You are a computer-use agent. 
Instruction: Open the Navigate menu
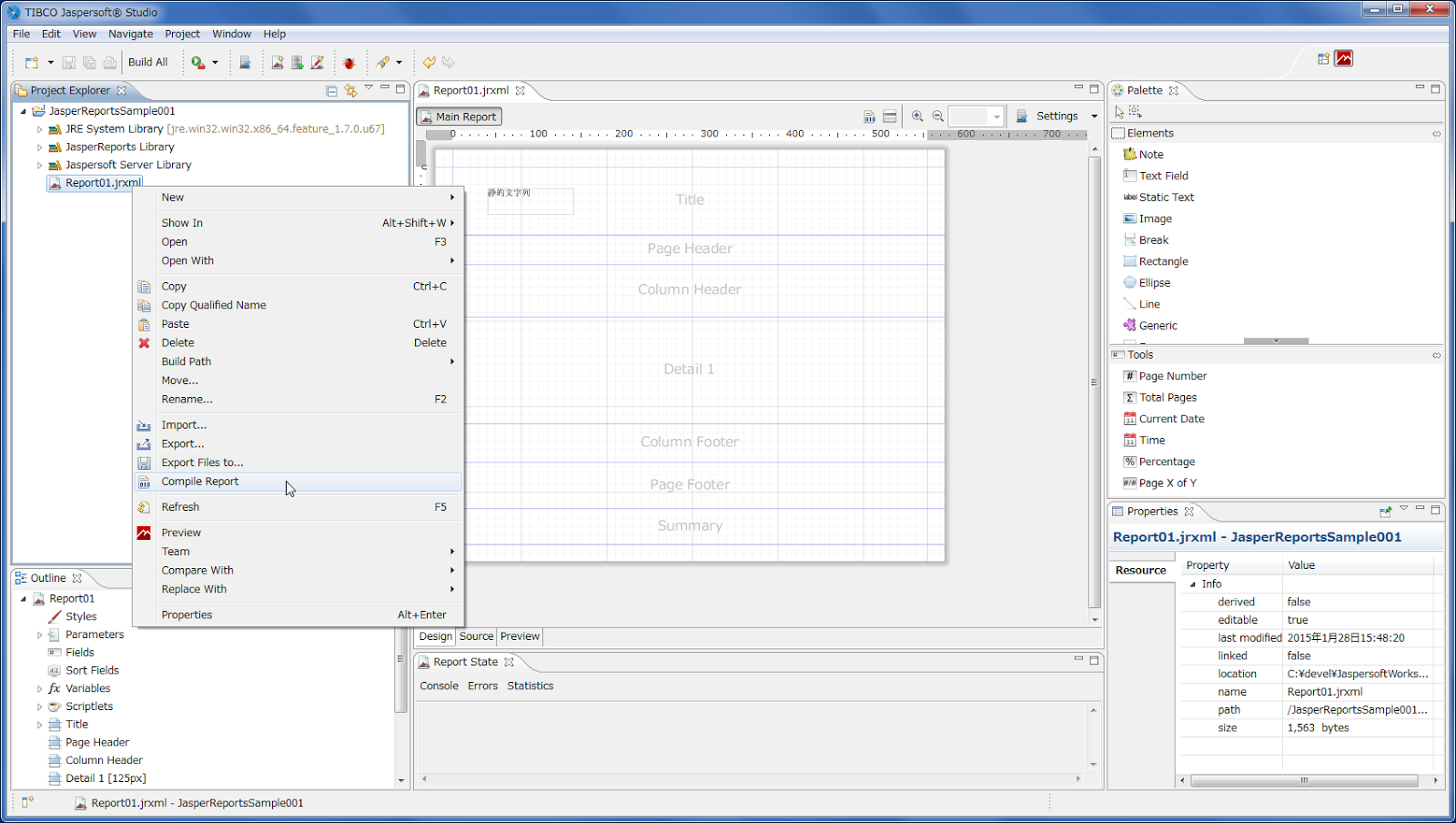click(130, 34)
